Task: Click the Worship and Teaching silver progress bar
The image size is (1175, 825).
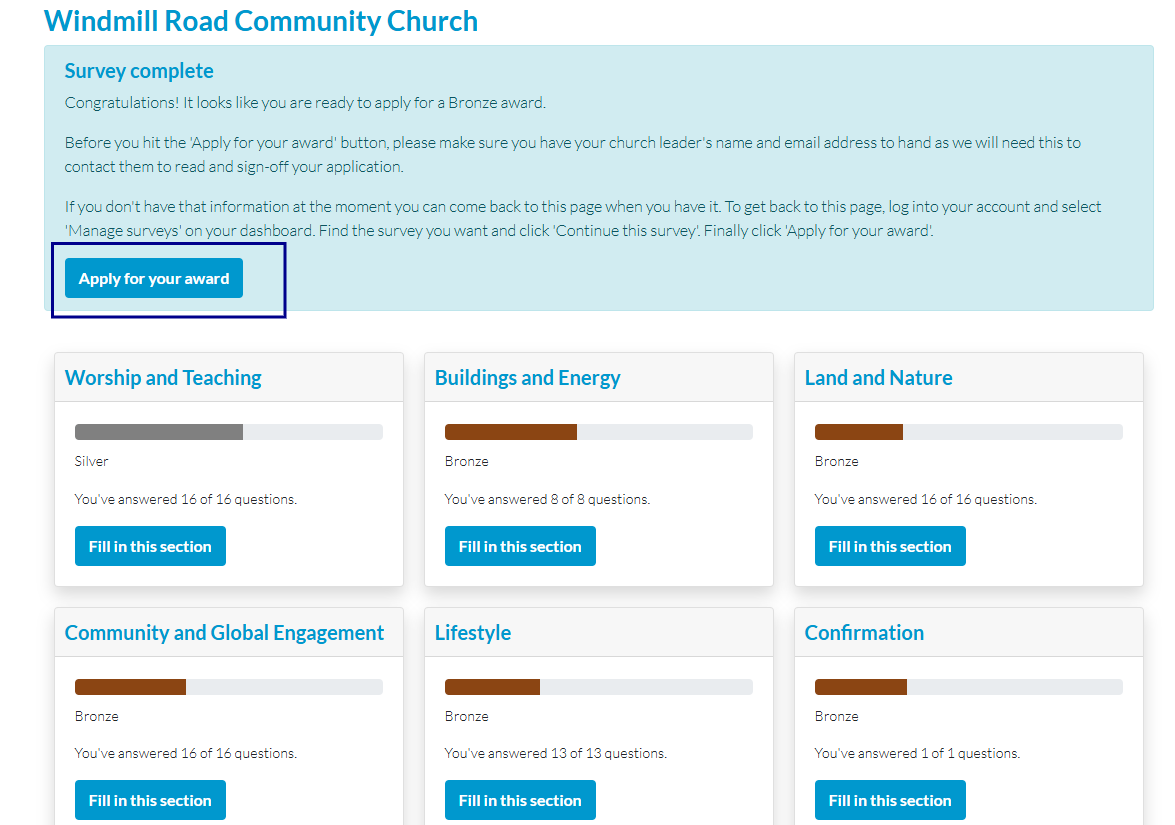Action: [229, 432]
